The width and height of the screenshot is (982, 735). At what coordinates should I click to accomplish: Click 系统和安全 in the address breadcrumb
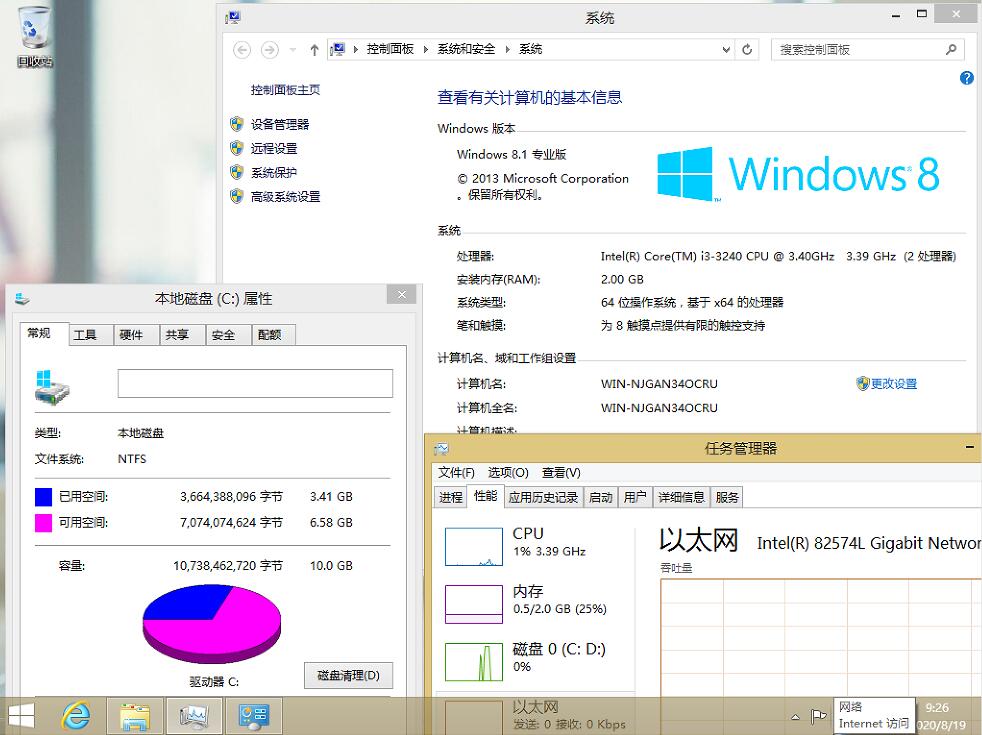[467, 49]
